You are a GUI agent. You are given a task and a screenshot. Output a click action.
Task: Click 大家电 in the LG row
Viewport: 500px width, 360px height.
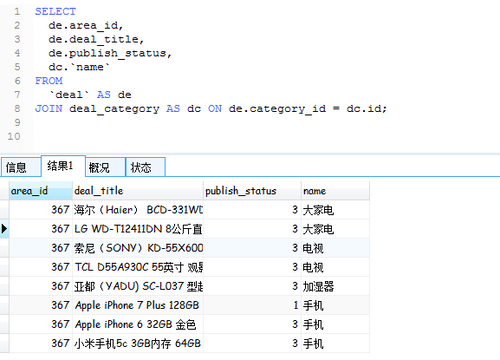335,229
